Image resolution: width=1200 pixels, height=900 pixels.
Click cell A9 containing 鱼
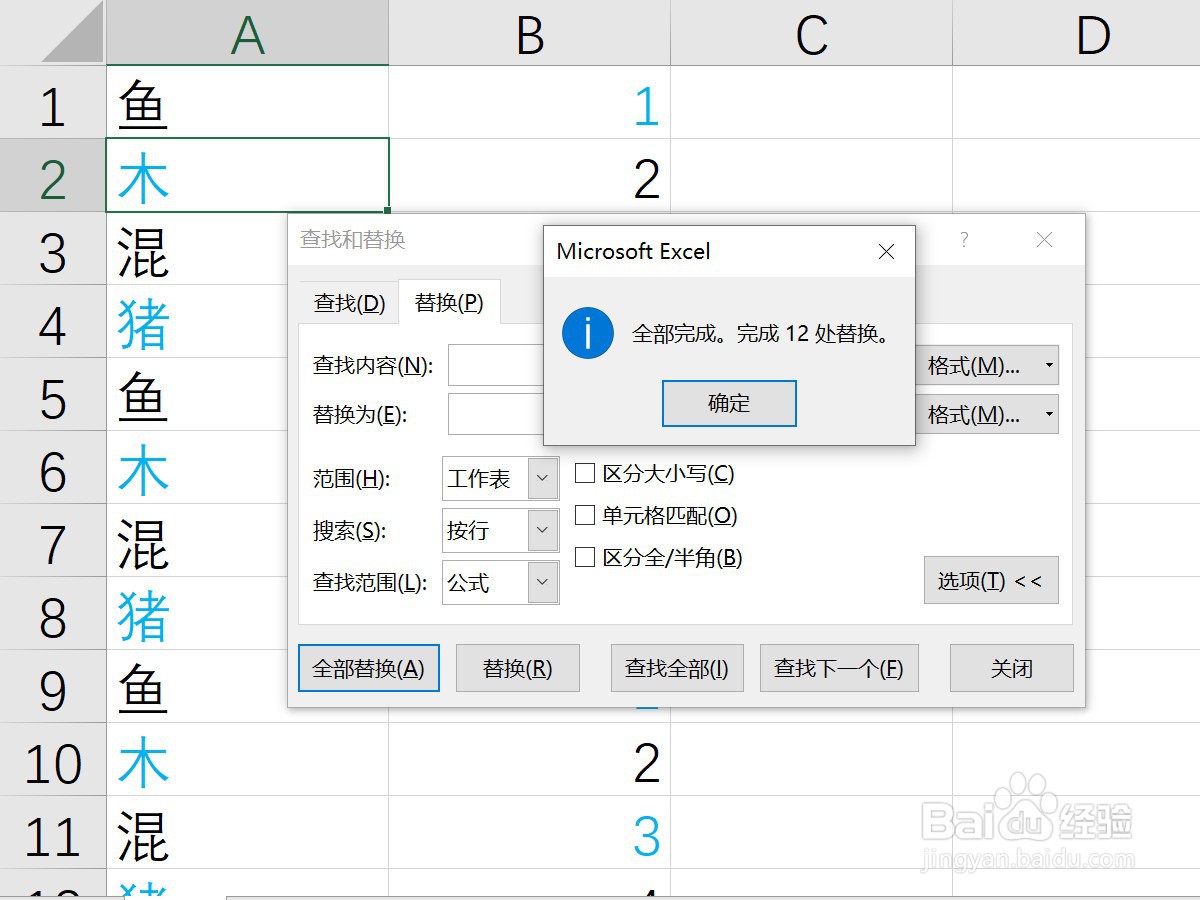[x=196, y=687]
